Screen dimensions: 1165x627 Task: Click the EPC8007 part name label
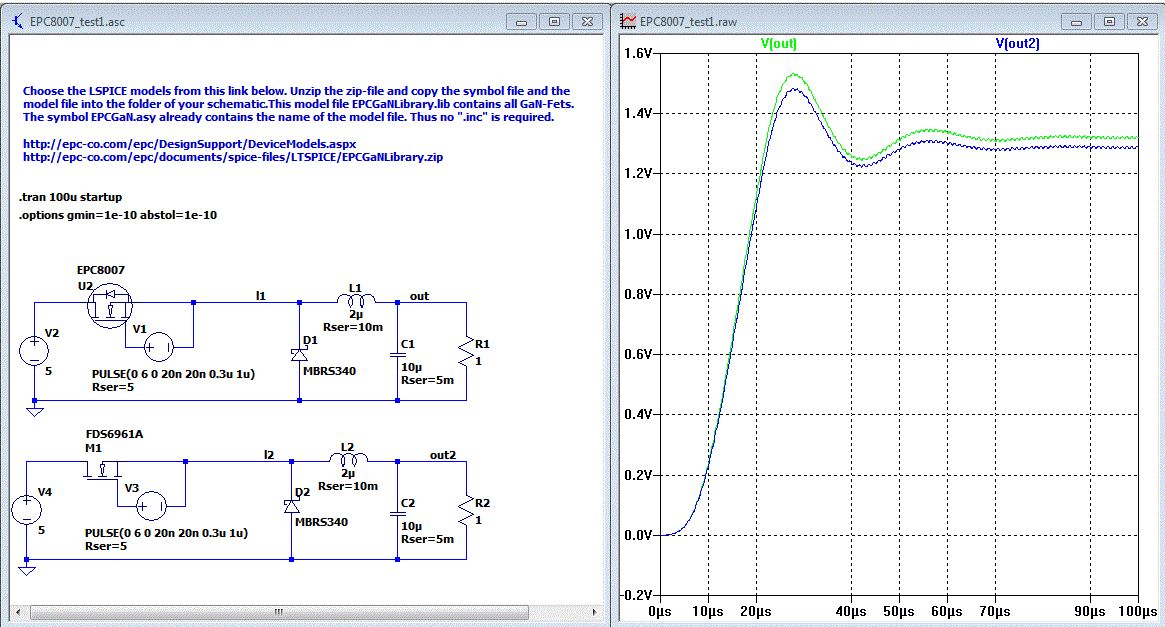[x=101, y=270]
